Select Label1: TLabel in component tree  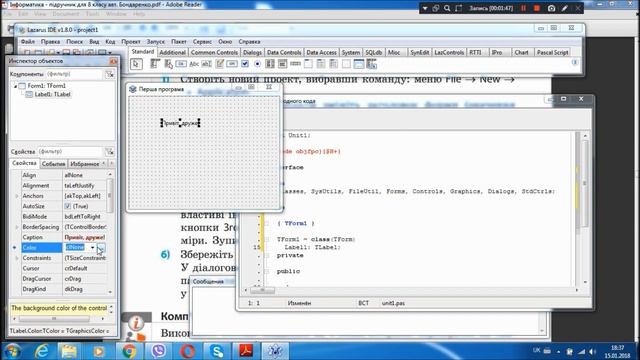pos(52,94)
